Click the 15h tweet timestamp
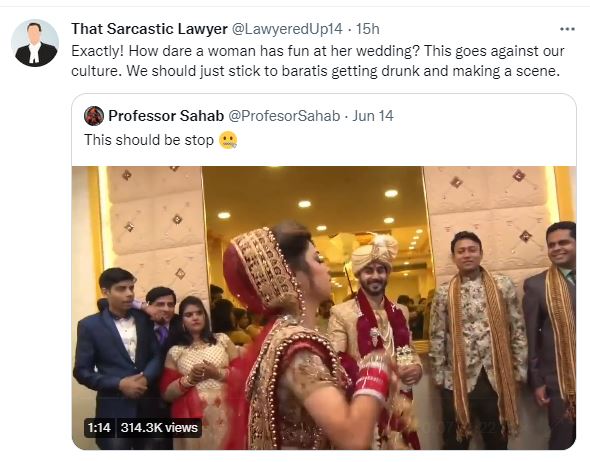The height and width of the screenshot is (462, 590). 368,29
